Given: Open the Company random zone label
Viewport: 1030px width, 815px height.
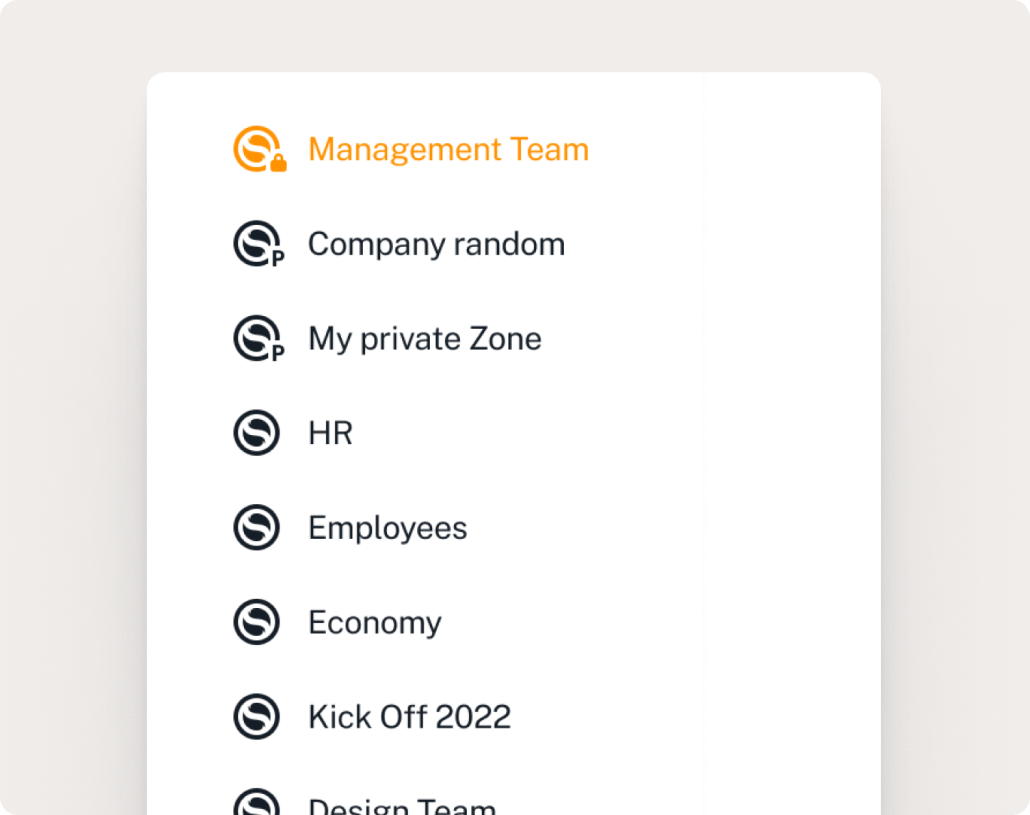Looking at the screenshot, I should [436, 244].
